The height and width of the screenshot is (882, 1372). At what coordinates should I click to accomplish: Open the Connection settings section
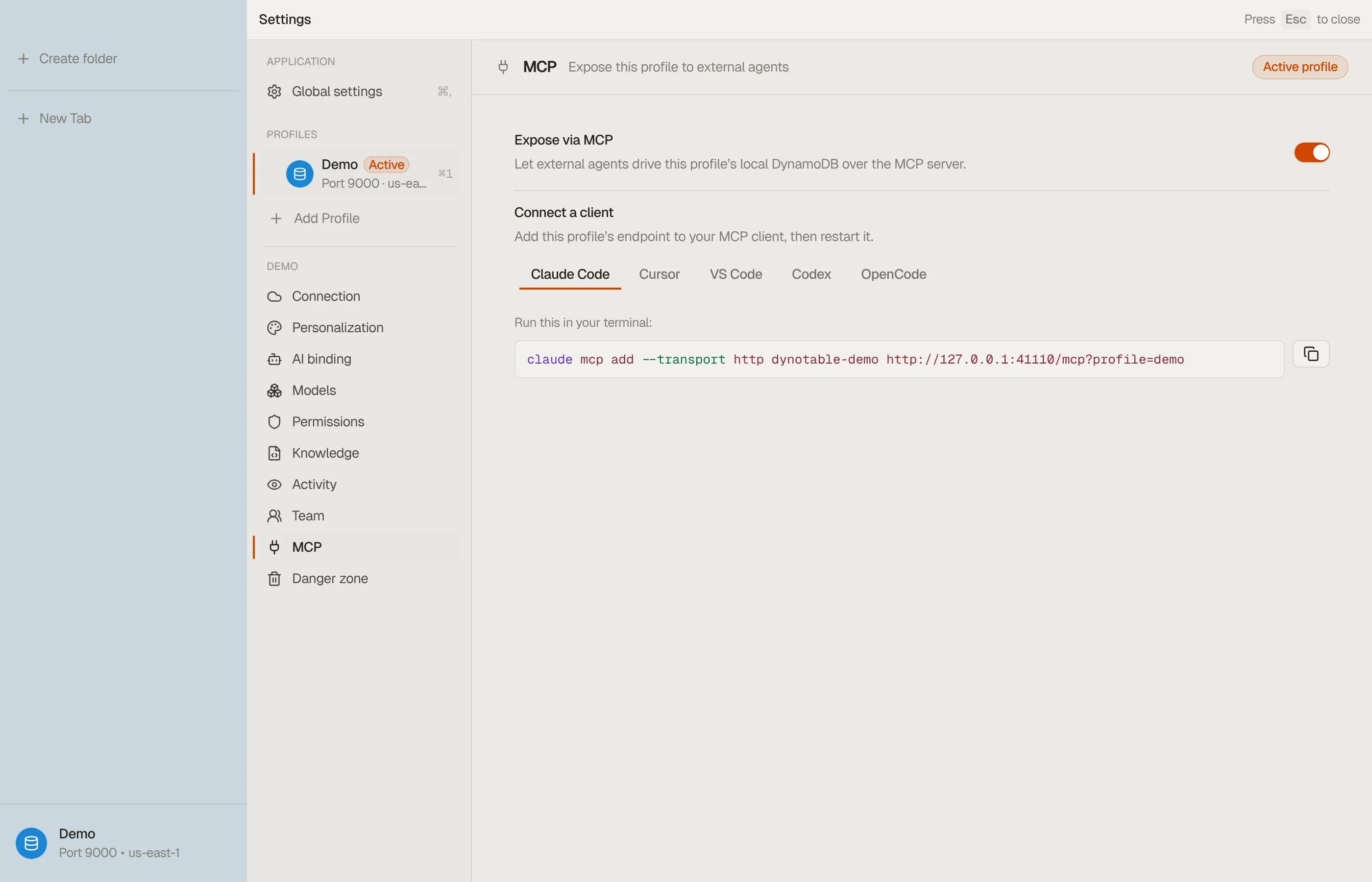pos(359,296)
